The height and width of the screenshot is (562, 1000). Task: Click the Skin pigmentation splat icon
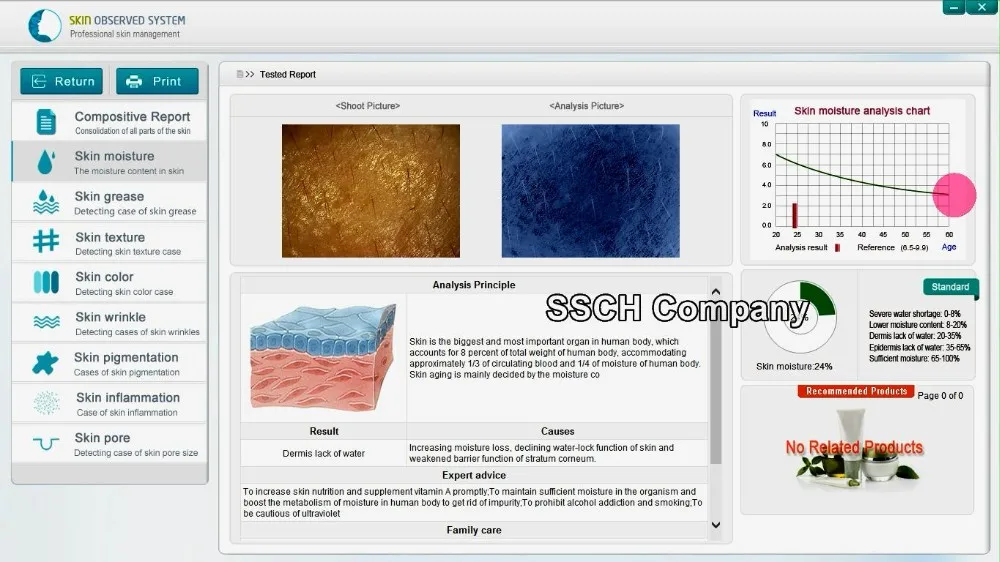tap(46, 363)
